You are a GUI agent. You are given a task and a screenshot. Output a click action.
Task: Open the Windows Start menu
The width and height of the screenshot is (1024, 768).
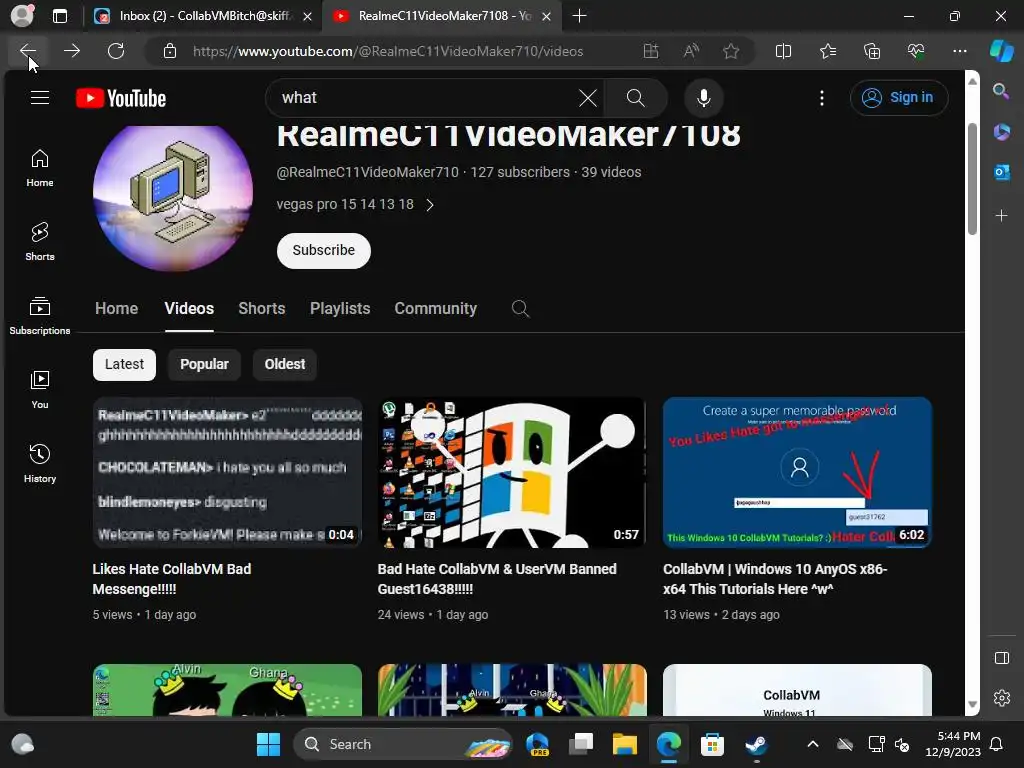(x=268, y=744)
